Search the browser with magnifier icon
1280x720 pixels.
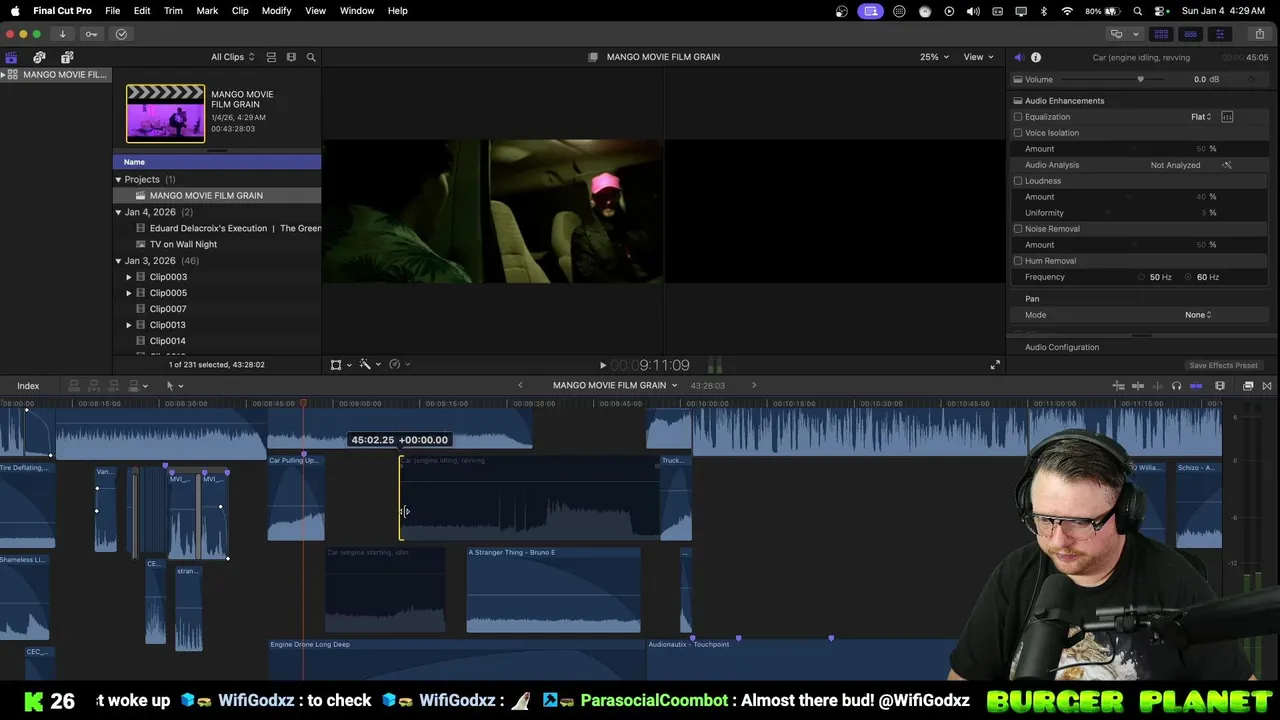(x=311, y=57)
